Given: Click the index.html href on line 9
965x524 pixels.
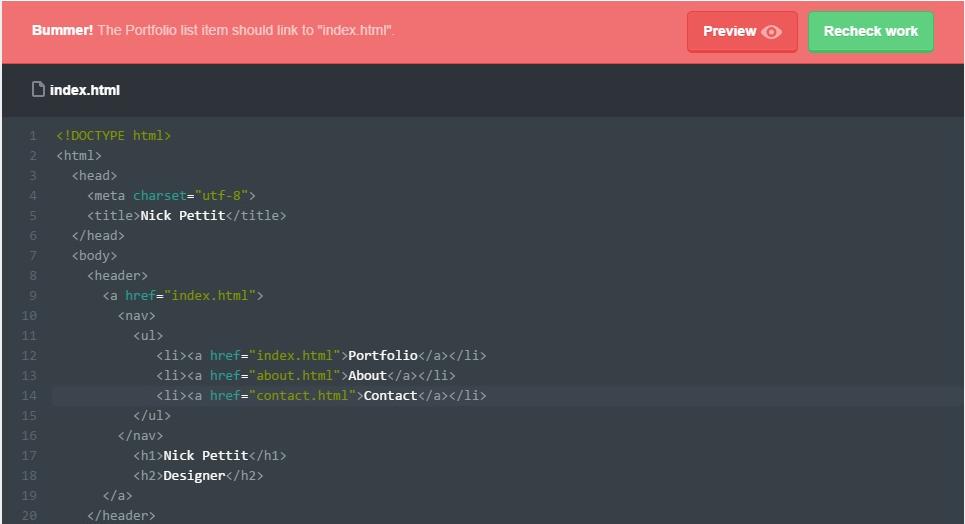Looking at the screenshot, I should 210,296.
